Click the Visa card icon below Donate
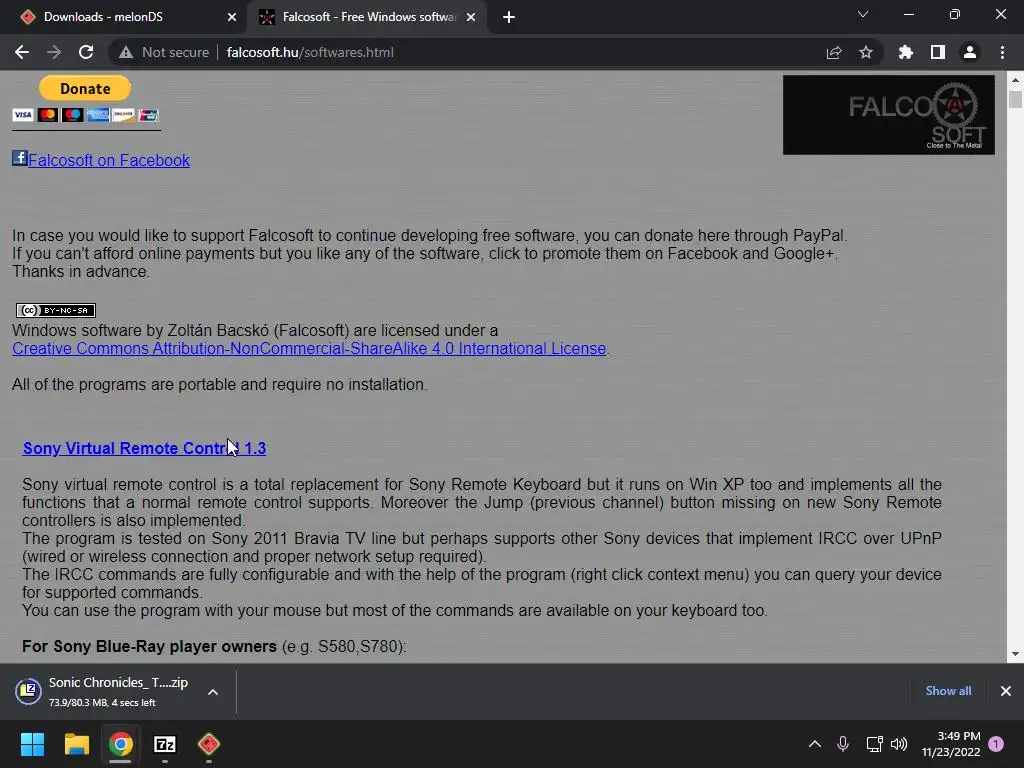 22,115
